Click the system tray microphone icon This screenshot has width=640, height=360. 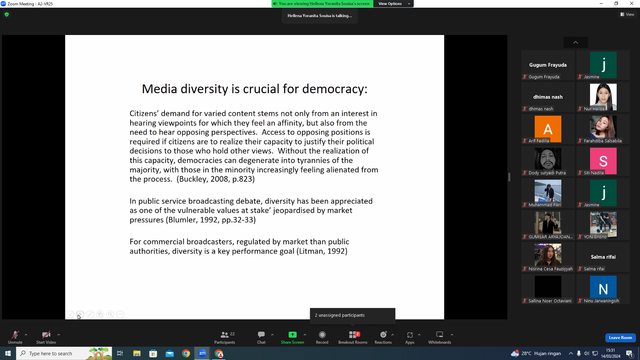click(578, 353)
